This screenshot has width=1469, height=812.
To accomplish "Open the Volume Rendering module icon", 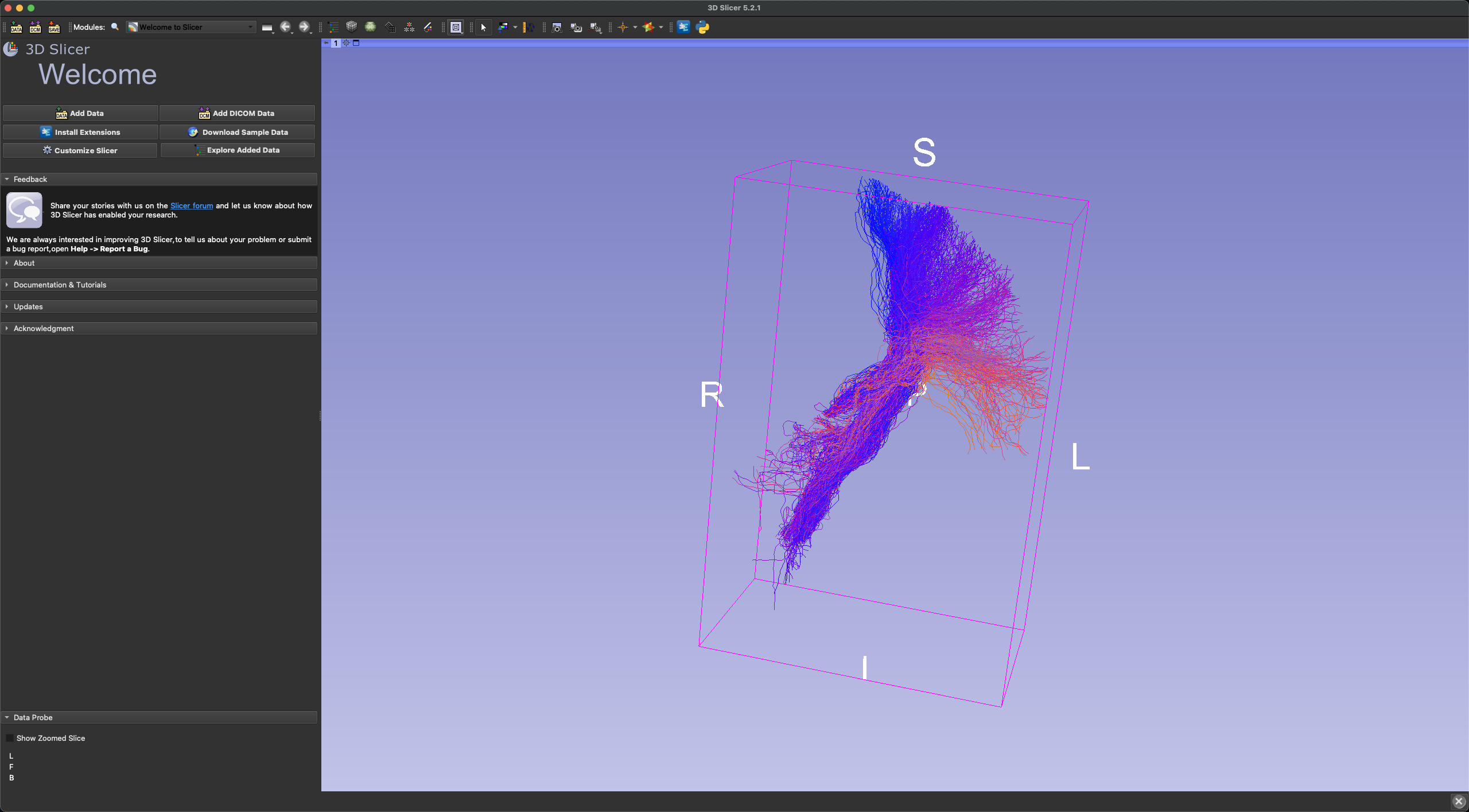I will 371,27.
